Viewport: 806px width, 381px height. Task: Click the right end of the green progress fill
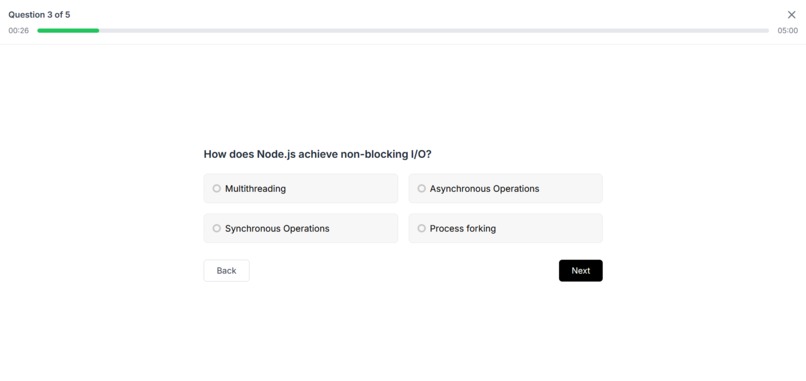[x=97, y=31]
